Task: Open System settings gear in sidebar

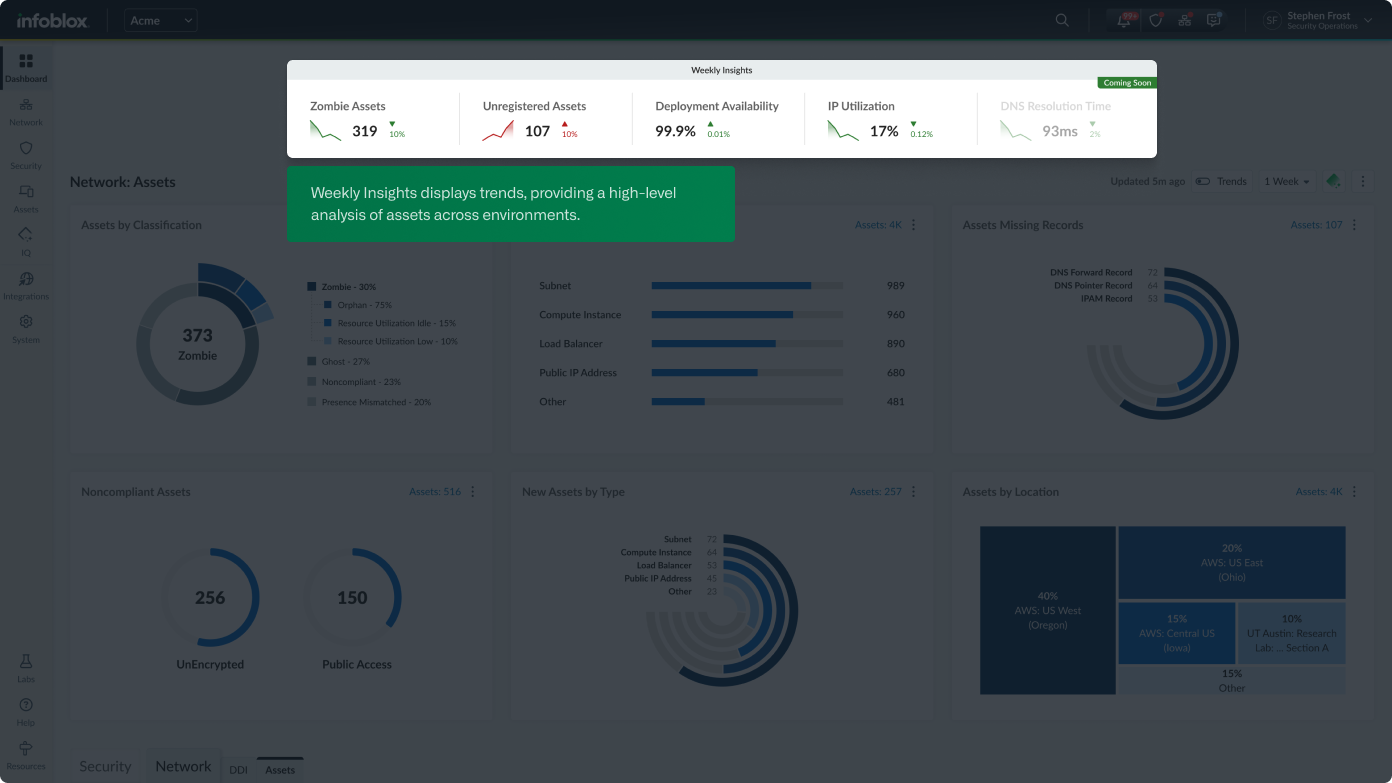Action: tap(26, 328)
